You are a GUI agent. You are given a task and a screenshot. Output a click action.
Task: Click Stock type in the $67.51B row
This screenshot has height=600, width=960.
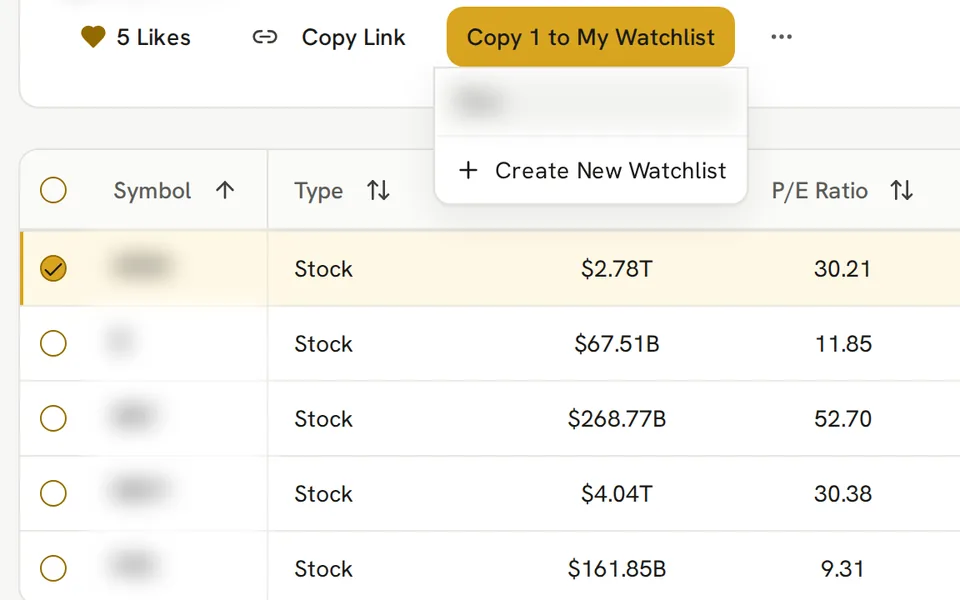(323, 343)
